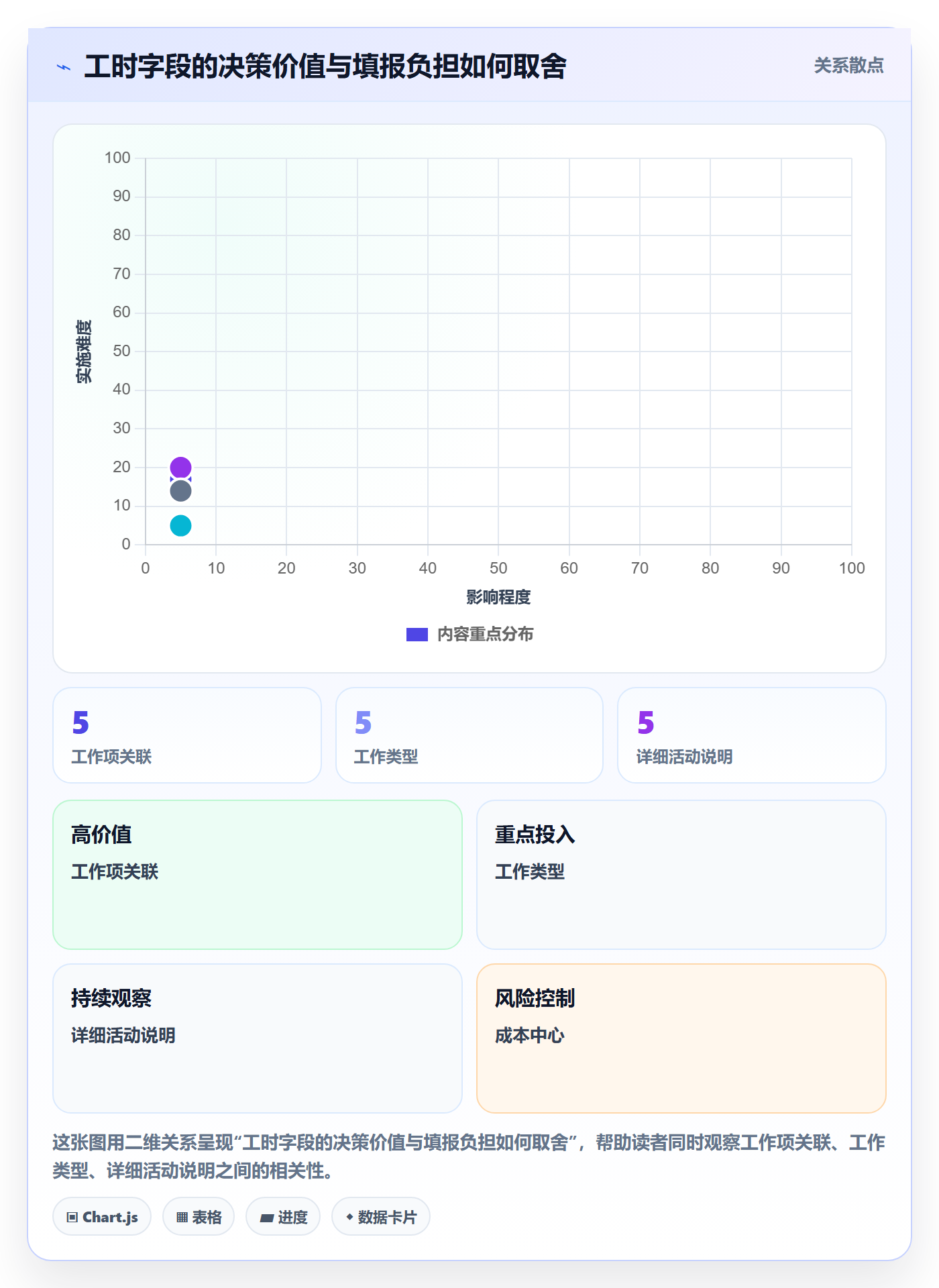Viewport: 939px width, 1288px height.
Task: Click the 100 tick label on the x-axis
Action: pyautogui.click(x=852, y=568)
